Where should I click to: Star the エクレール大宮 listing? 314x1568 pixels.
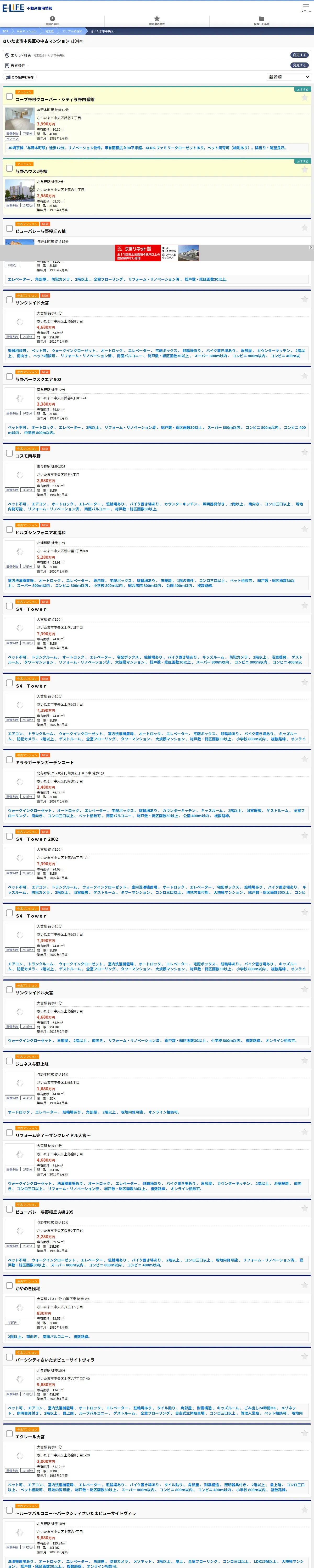point(304,1433)
